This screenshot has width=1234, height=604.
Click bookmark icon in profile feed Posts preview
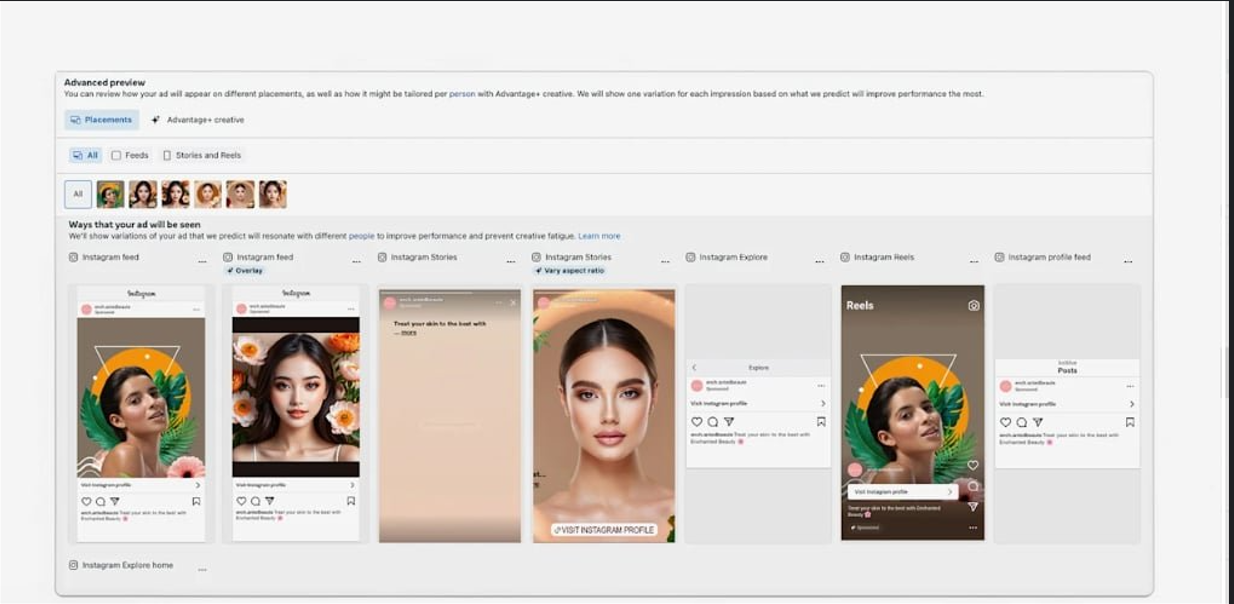click(x=1130, y=422)
